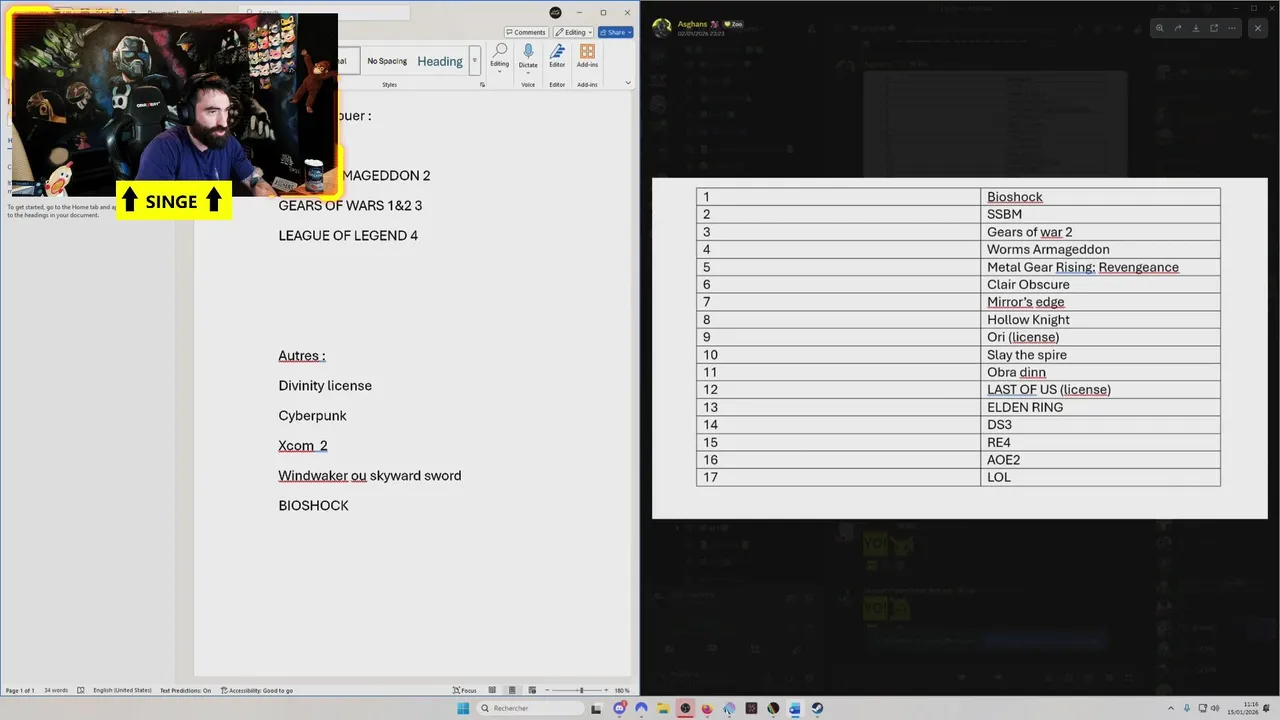Click the 180% zoom level
The height and width of the screenshot is (720, 1280).
[622, 690]
